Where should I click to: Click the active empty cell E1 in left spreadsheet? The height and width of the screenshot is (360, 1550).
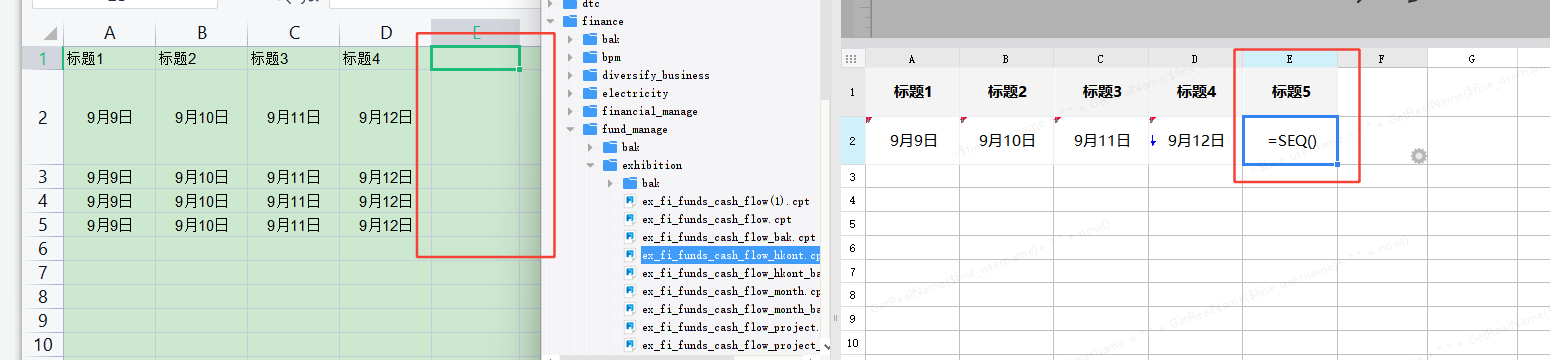[x=476, y=58]
